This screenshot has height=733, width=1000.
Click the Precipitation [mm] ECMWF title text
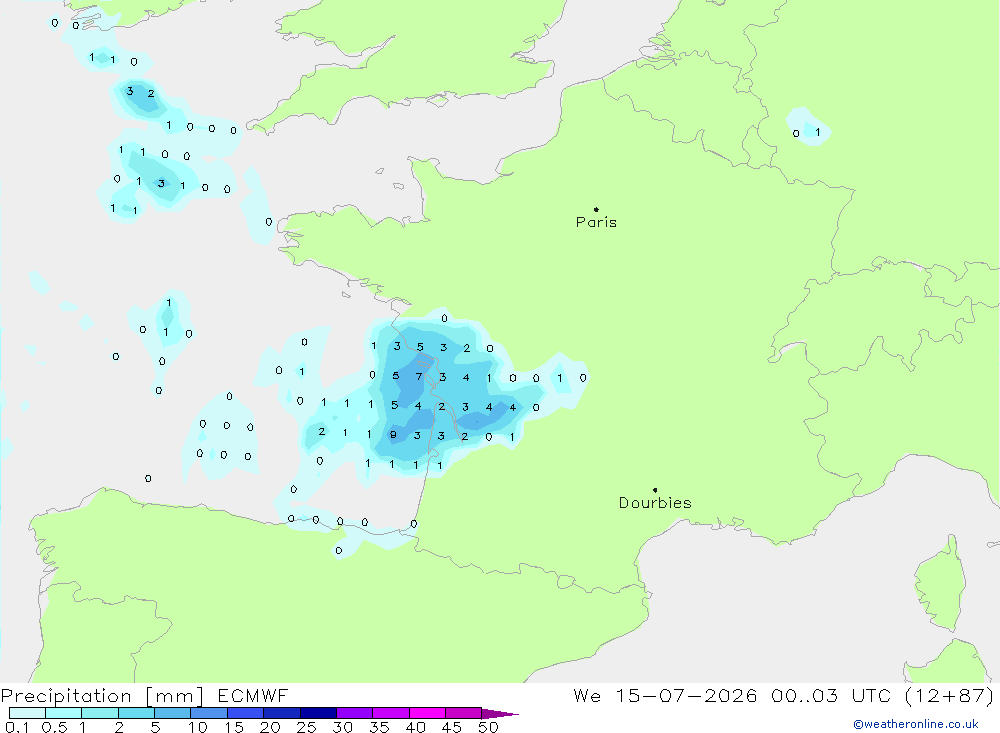[144, 695]
